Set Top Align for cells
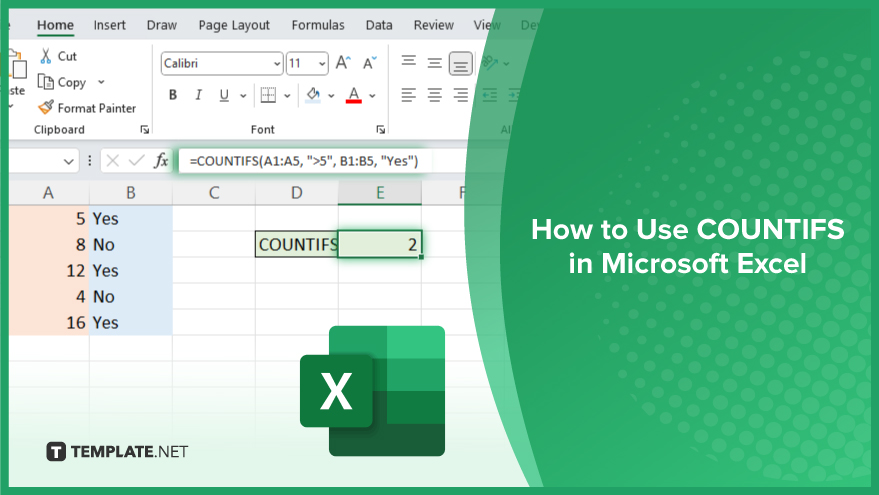Image resolution: width=879 pixels, height=495 pixels. click(409, 61)
